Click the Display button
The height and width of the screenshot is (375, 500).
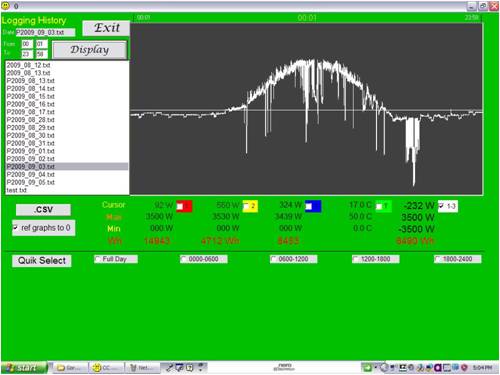click(90, 50)
